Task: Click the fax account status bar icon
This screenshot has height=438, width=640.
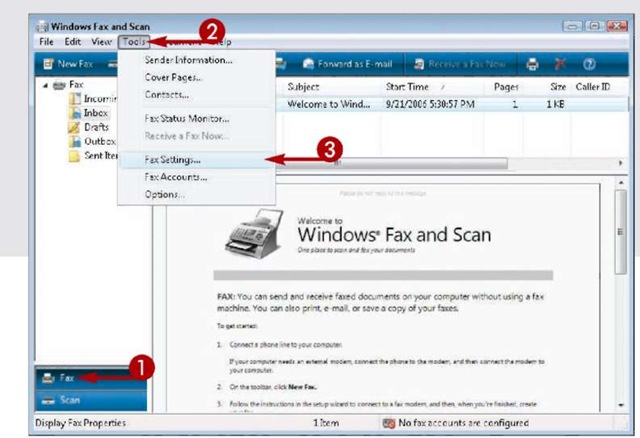Action: pos(389,423)
